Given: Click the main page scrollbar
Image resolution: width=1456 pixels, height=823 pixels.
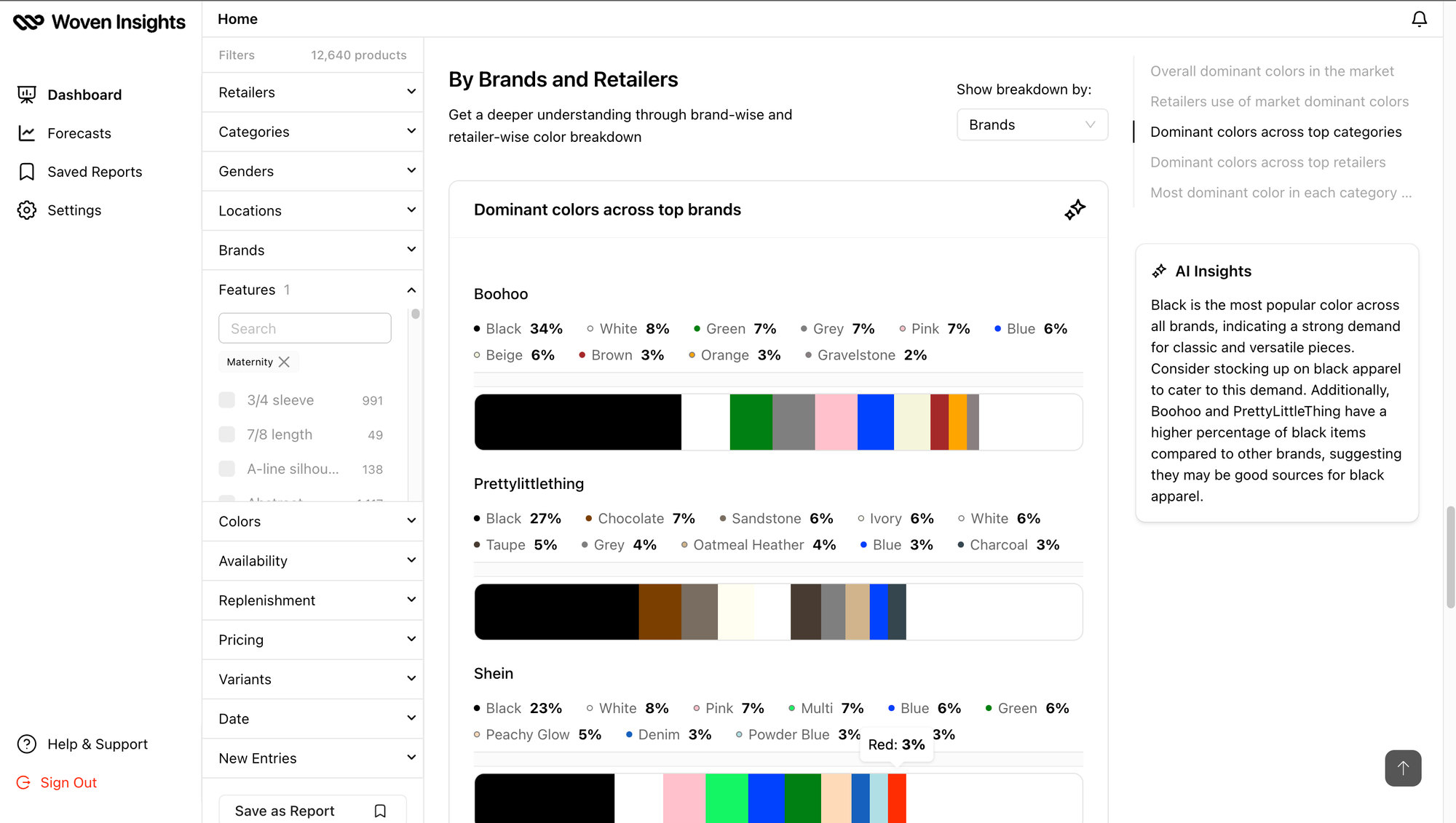Looking at the screenshot, I should point(1449,557).
